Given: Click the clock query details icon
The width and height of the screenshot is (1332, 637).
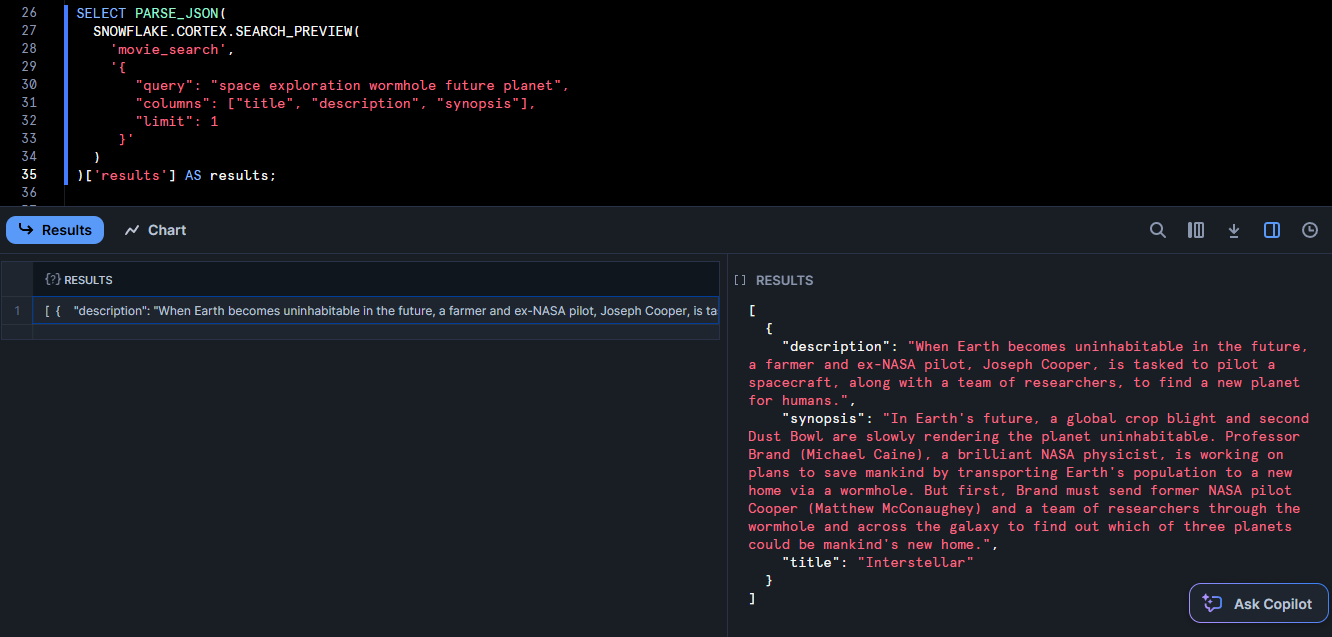Looking at the screenshot, I should click(1309, 230).
